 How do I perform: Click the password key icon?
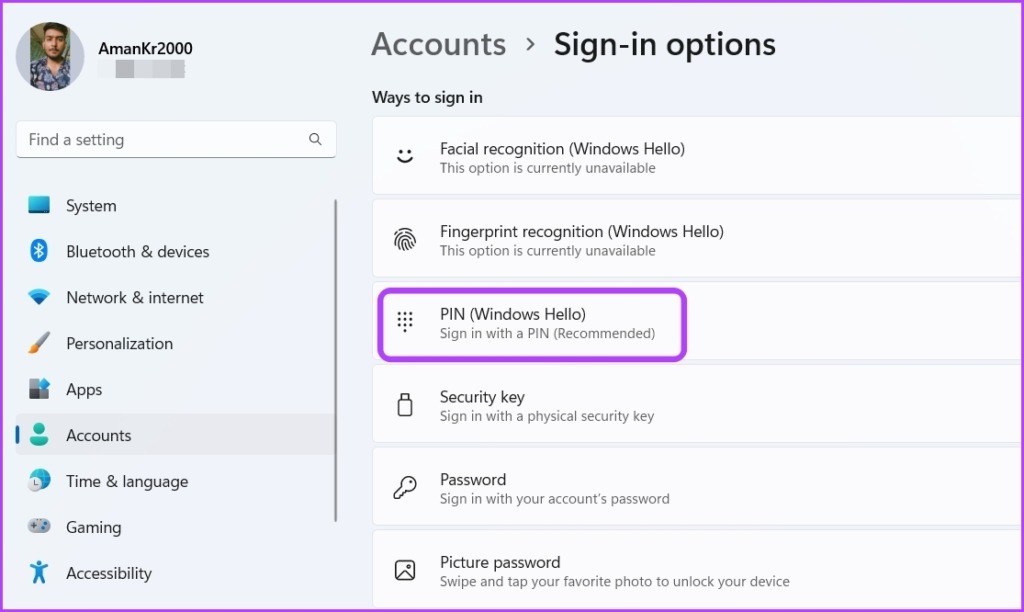coord(404,487)
